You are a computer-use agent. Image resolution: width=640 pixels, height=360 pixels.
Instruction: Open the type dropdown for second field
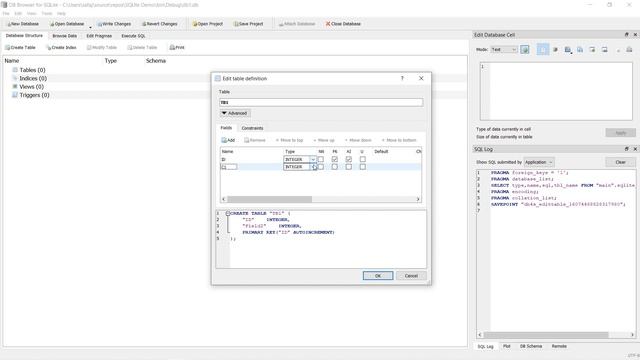point(313,167)
